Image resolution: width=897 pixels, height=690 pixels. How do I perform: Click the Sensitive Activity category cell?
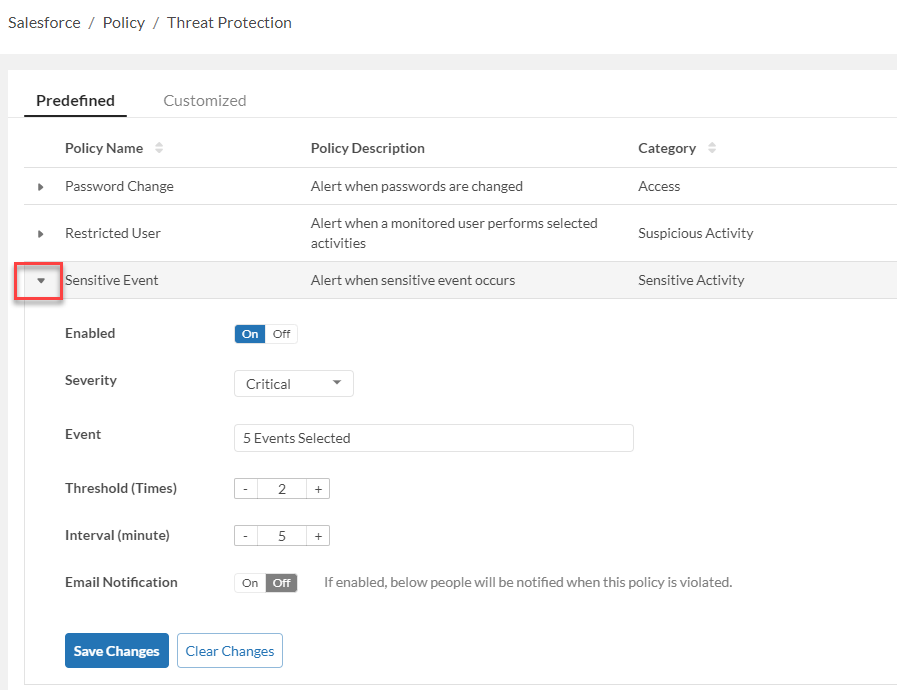(691, 280)
